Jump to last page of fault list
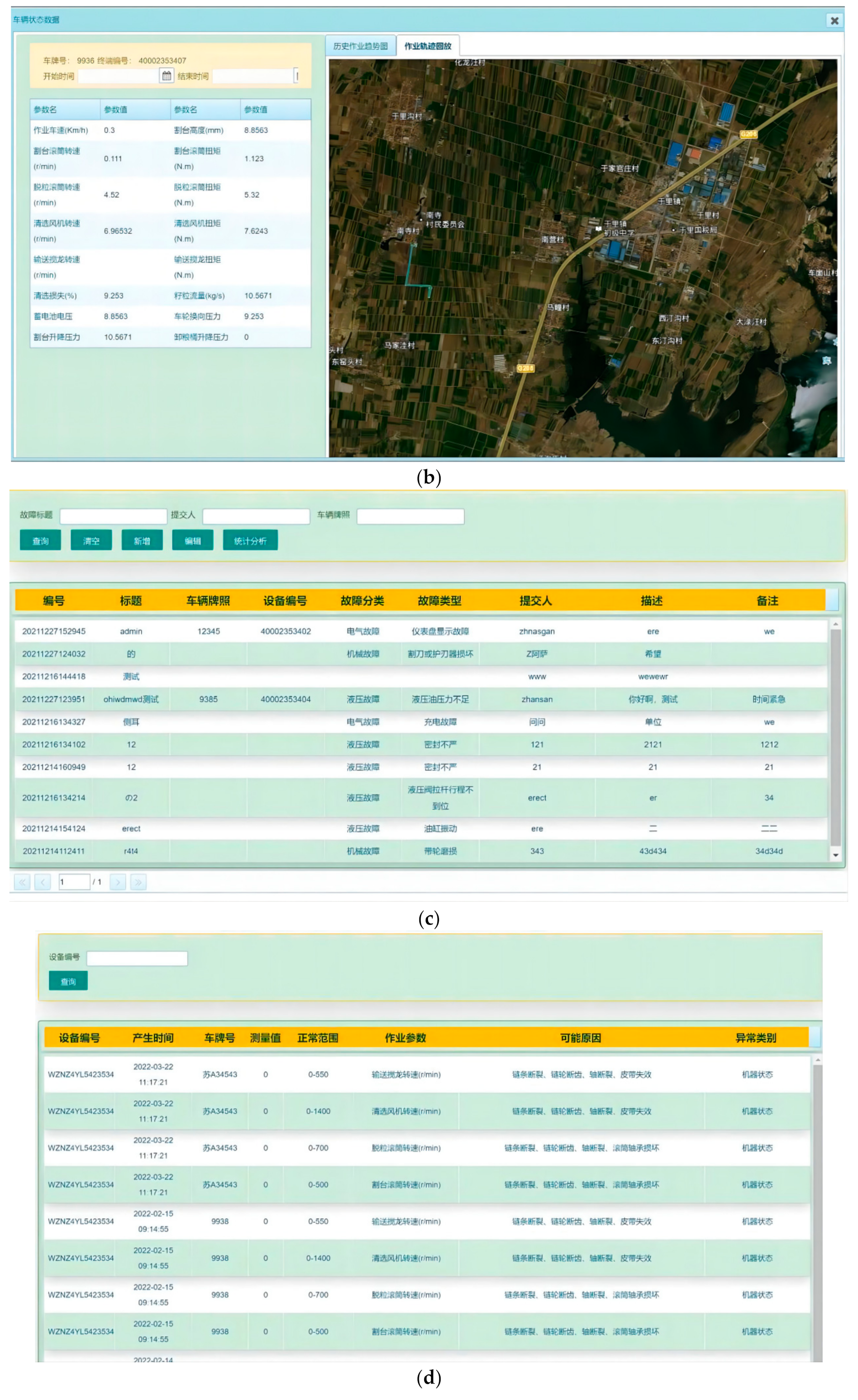Image resolution: width=858 pixels, height=1400 pixels. click(x=138, y=882)
